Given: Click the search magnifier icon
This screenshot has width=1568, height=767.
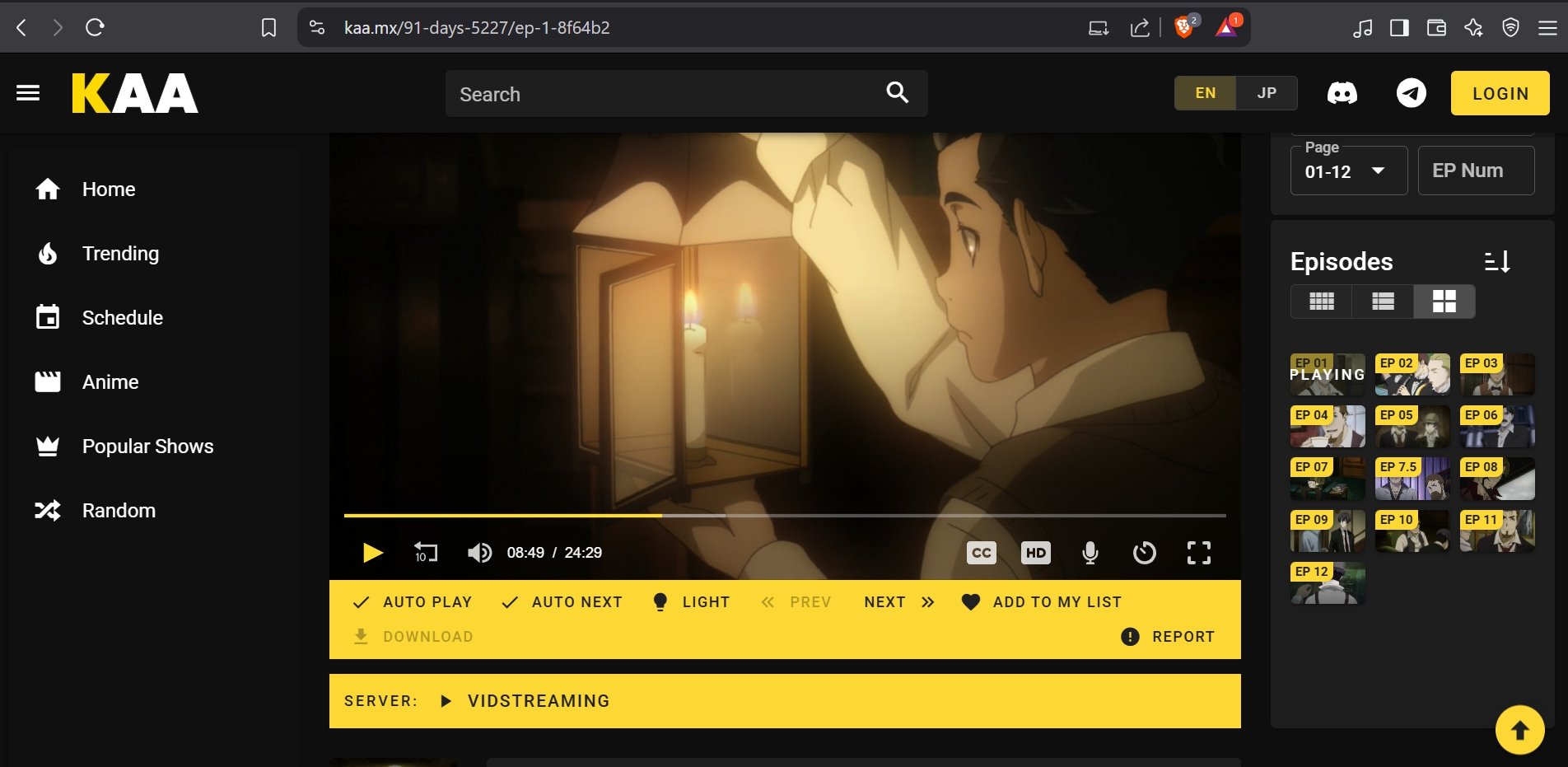Looking at the screenshot, I should pos(897,93).
